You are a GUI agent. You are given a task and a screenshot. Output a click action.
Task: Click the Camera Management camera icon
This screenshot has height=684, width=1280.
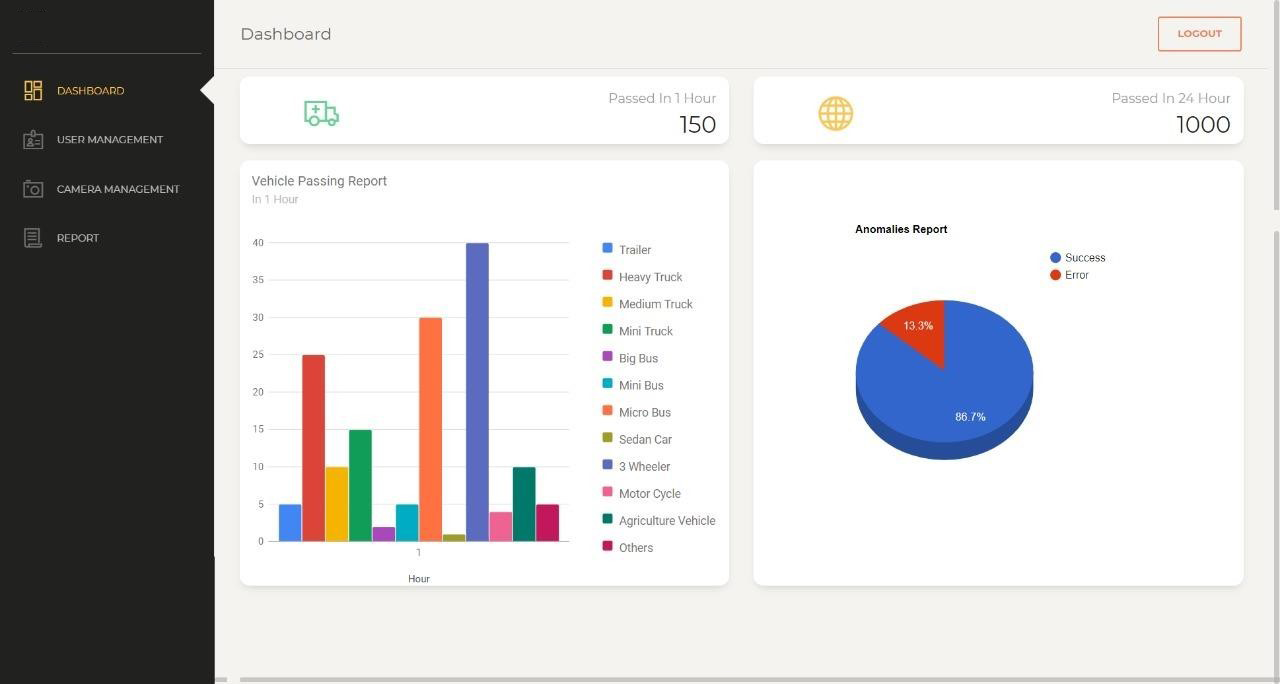[x=33, y=189]
